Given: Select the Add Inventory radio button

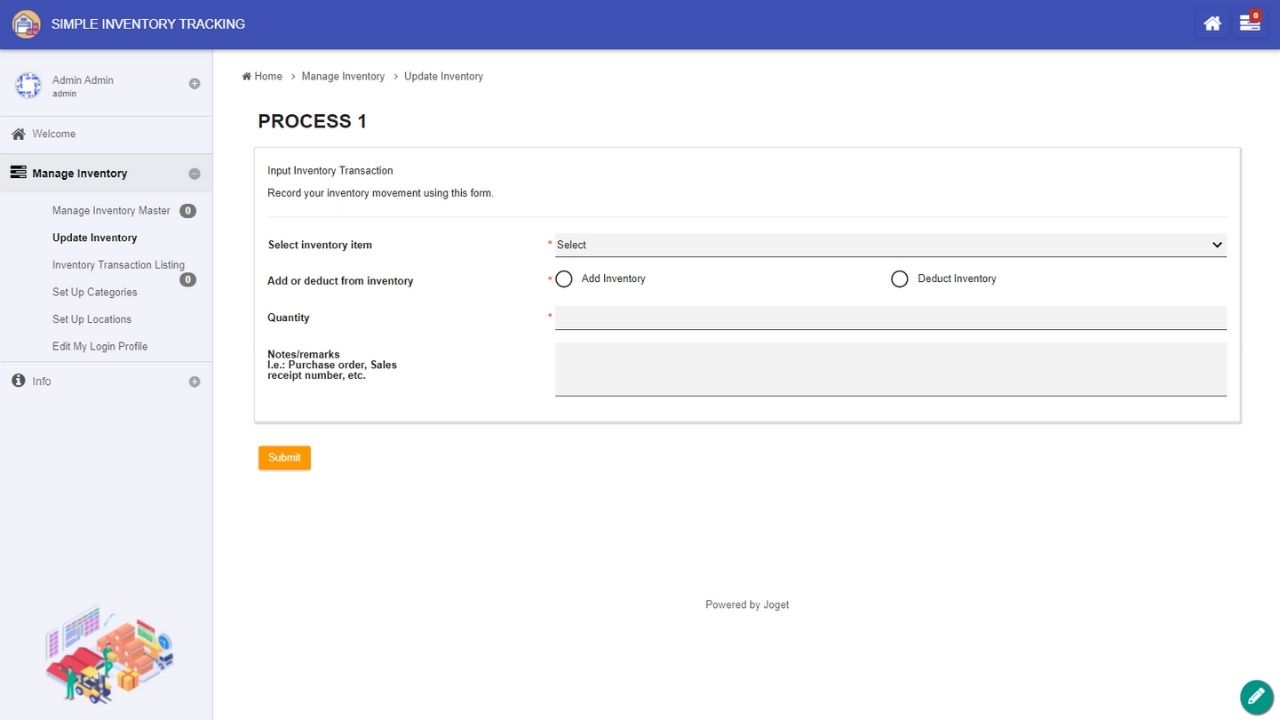Looking at the screenshot, I should point(564,279).
